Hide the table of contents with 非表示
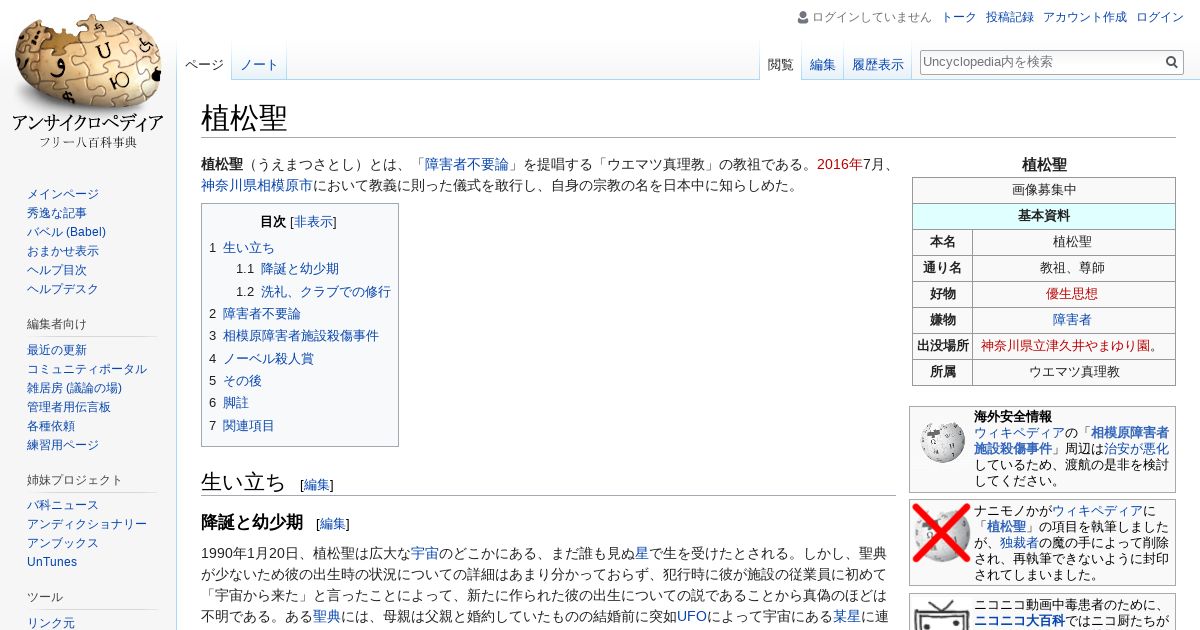The image size is (1200, 630). tap(313, 222)
